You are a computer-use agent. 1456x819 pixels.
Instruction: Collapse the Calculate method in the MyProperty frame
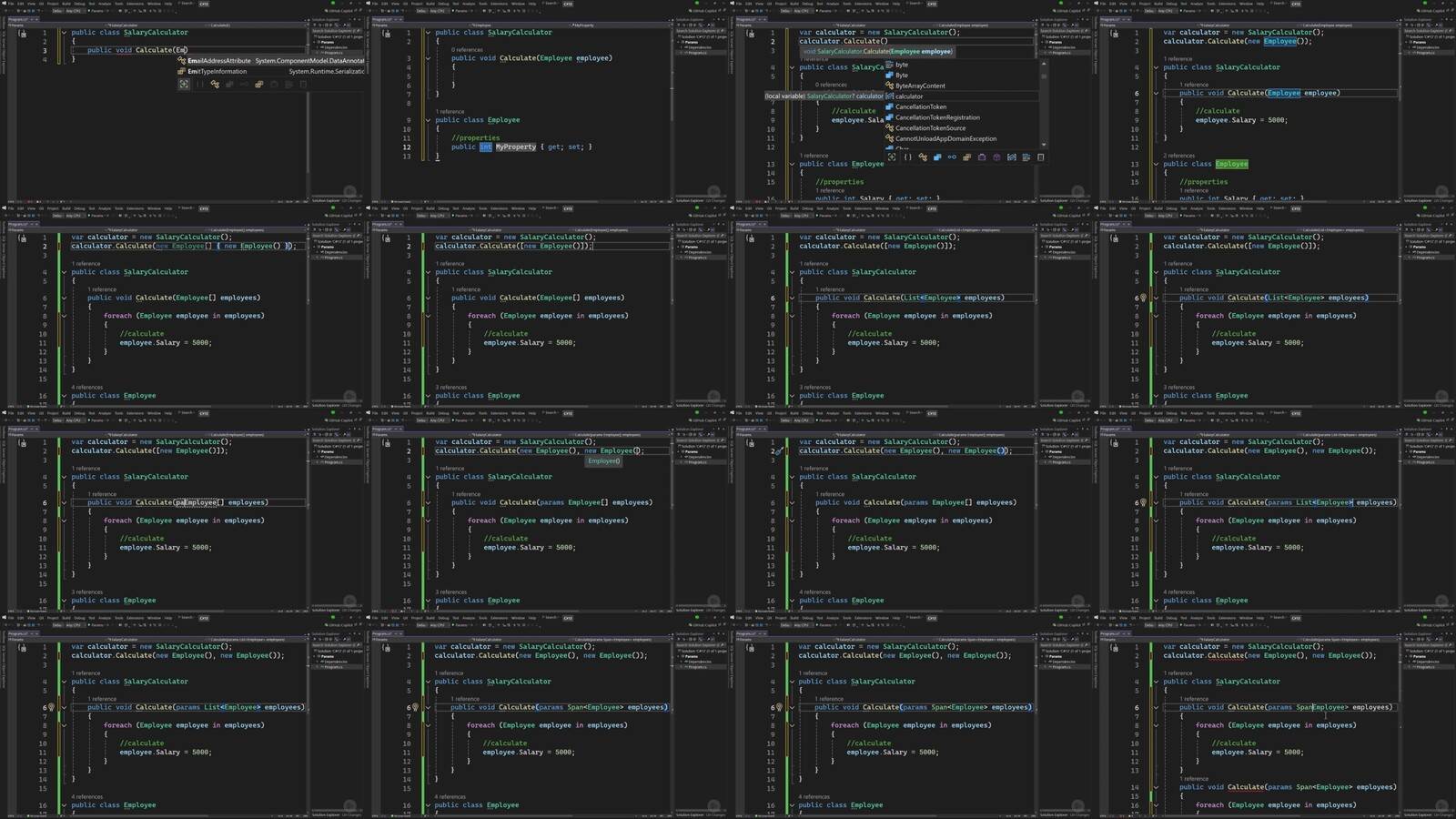coord(428,58)
